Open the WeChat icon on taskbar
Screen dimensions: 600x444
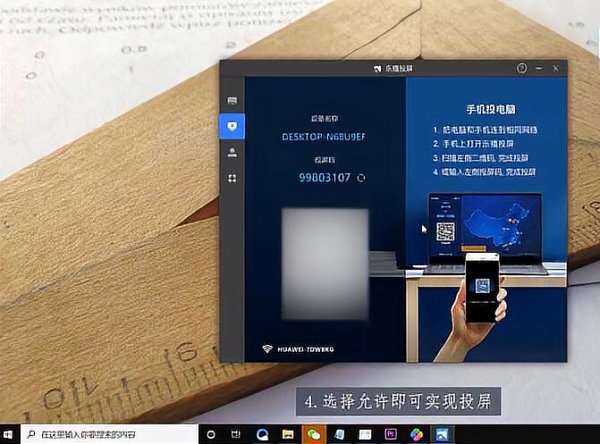click(313, 435)
